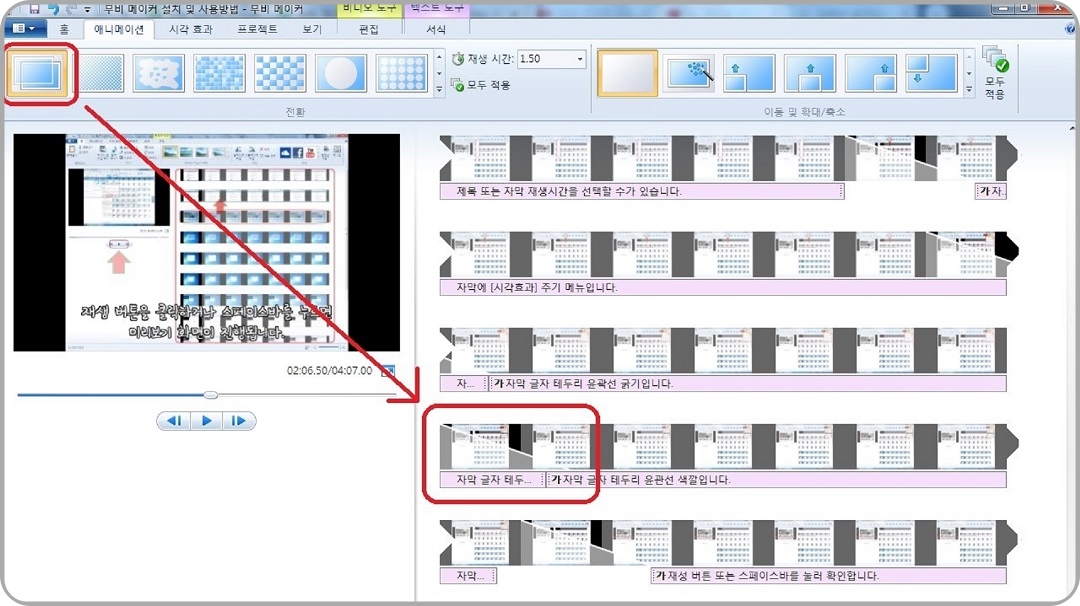This screenshot has width=1080, height=606.
Task: Select the checkerboard transition thumbnail
Action: tap(280, 73)
